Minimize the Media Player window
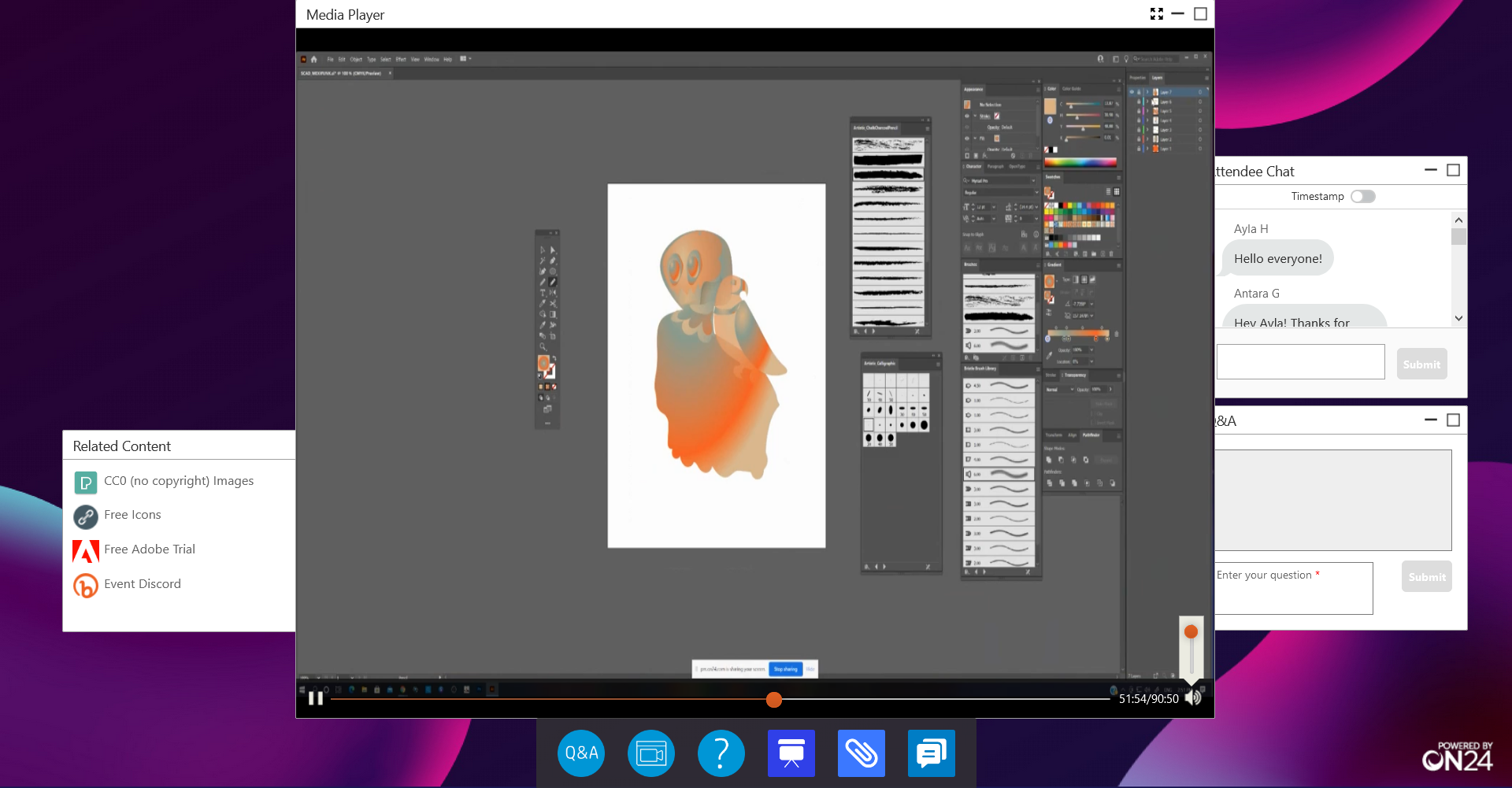Image resolution: width=1512 pixels, height=788 pixels. click(x=1178, y=14)
